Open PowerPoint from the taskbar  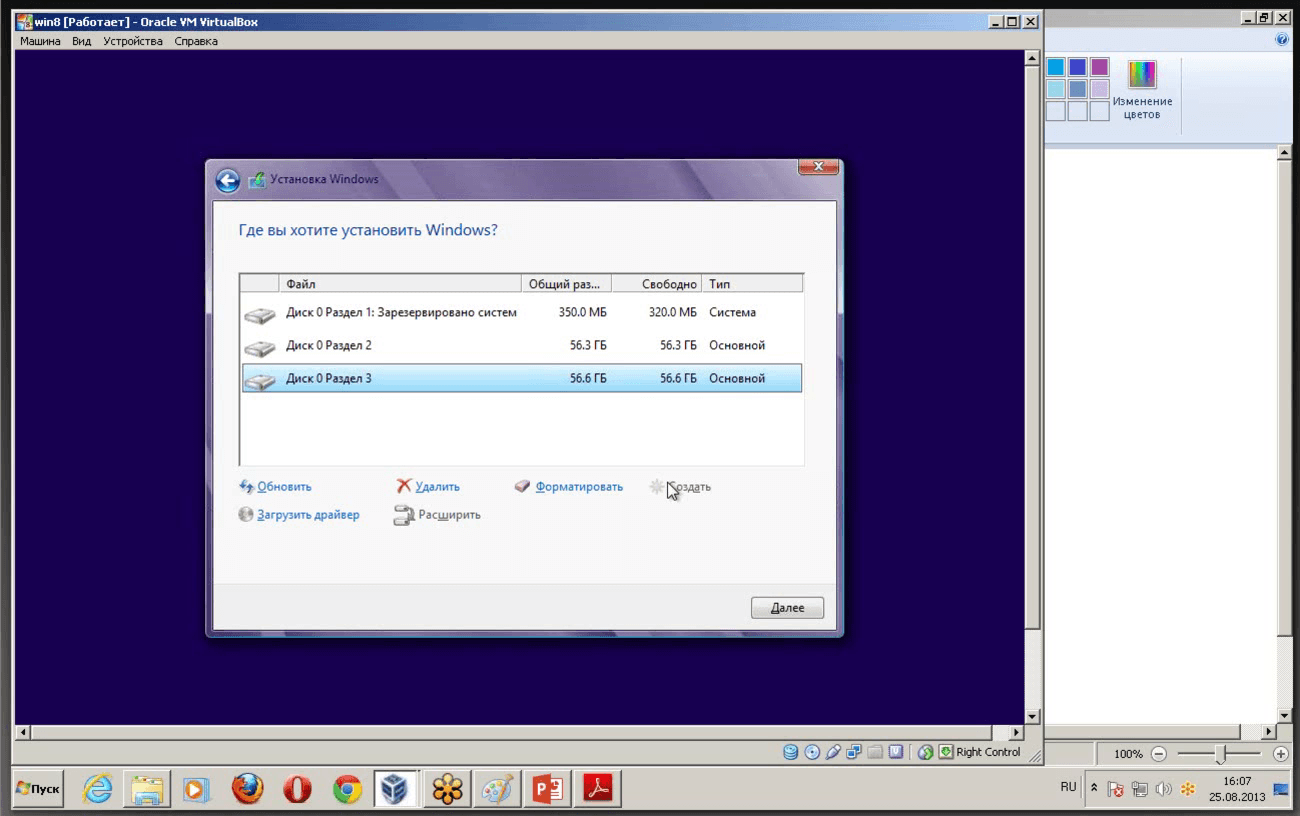(547, 789)
